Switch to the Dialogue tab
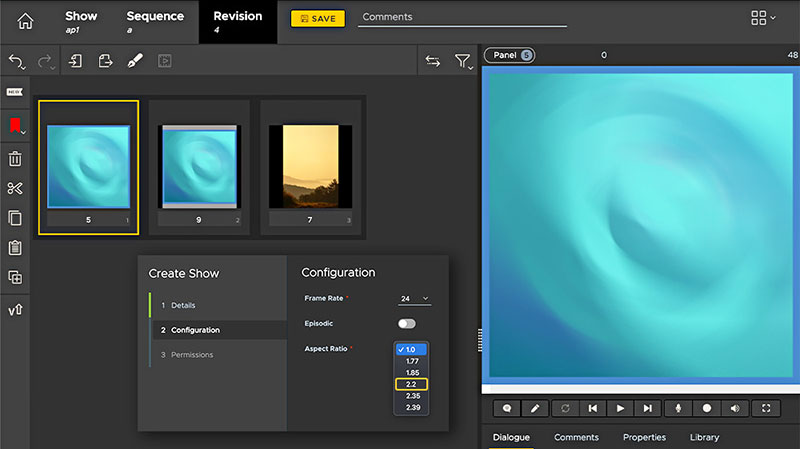Image resolution: width=800 pixels, height=449 pixels. tap(511, 437)
